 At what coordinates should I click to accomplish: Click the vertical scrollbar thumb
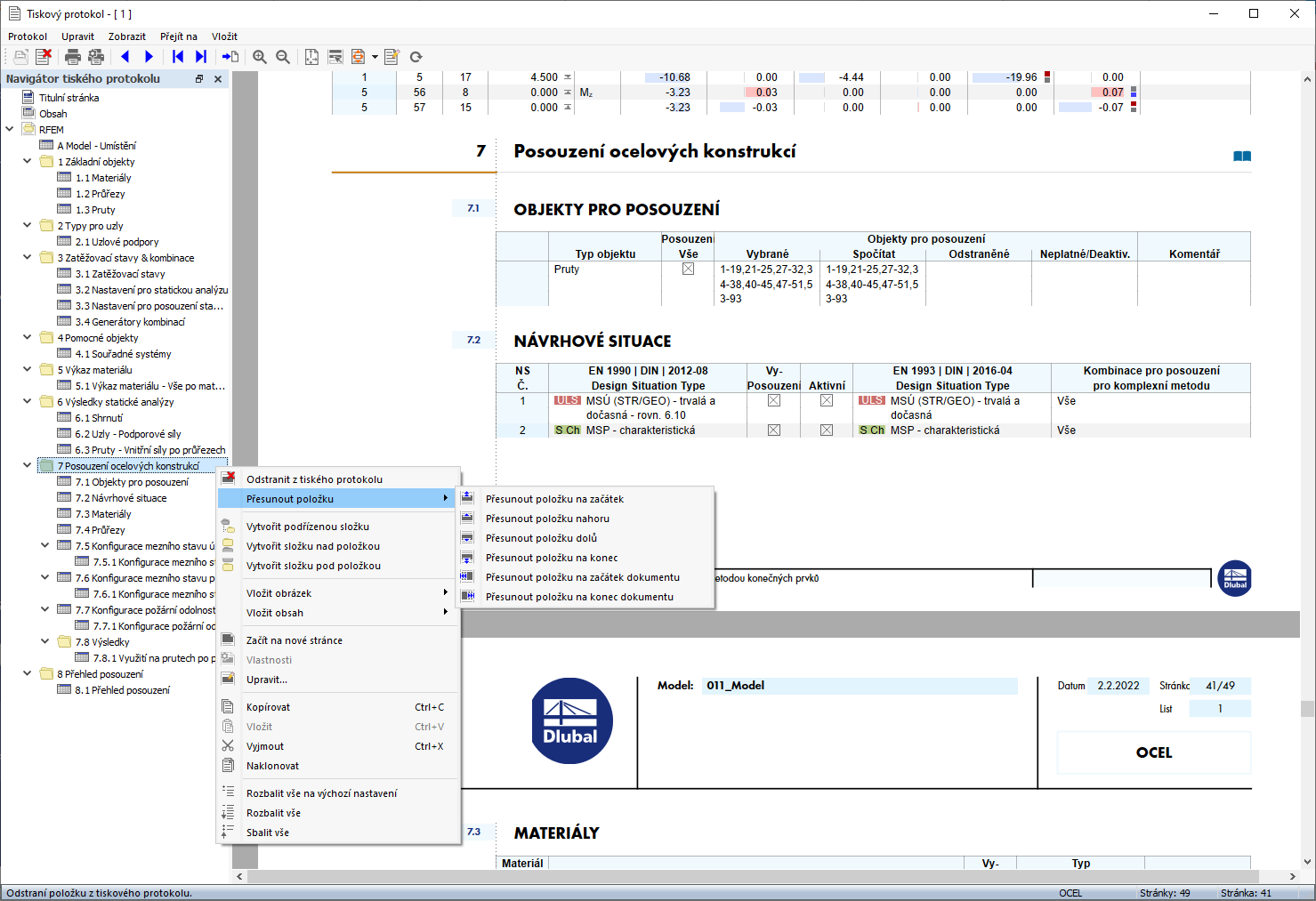pyautogui.click(x=1307, y=709)
